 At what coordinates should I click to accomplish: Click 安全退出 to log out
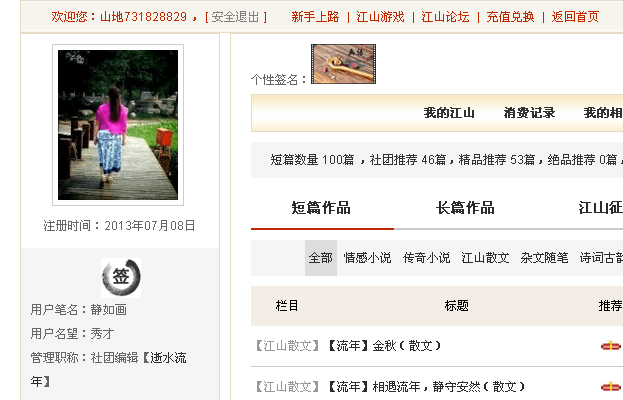point(235,17)
